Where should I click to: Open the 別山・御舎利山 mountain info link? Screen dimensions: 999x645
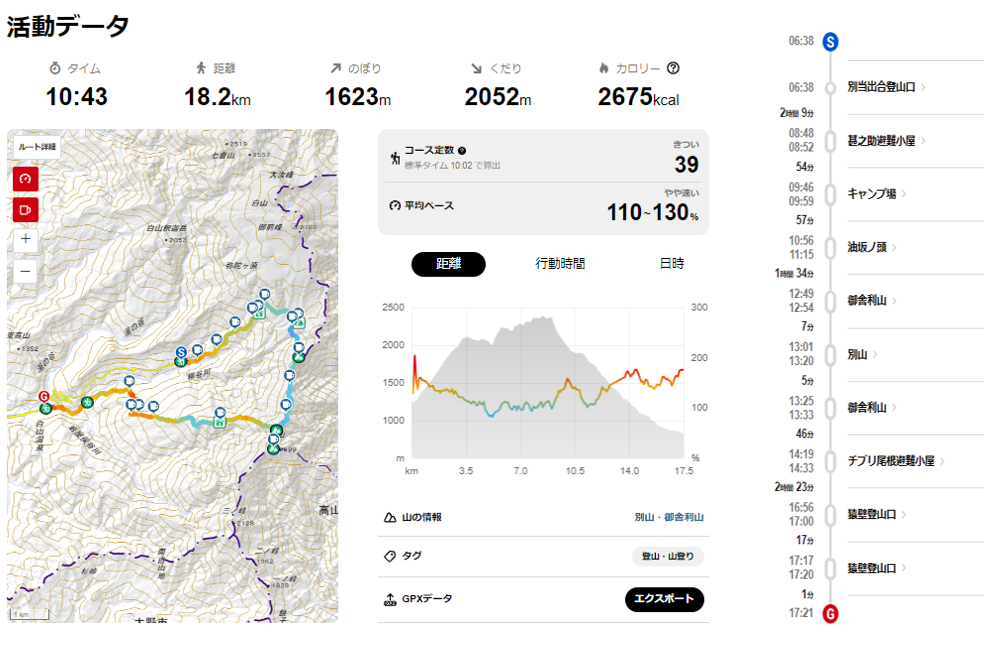pyautogui.click(x=669, y=517)
